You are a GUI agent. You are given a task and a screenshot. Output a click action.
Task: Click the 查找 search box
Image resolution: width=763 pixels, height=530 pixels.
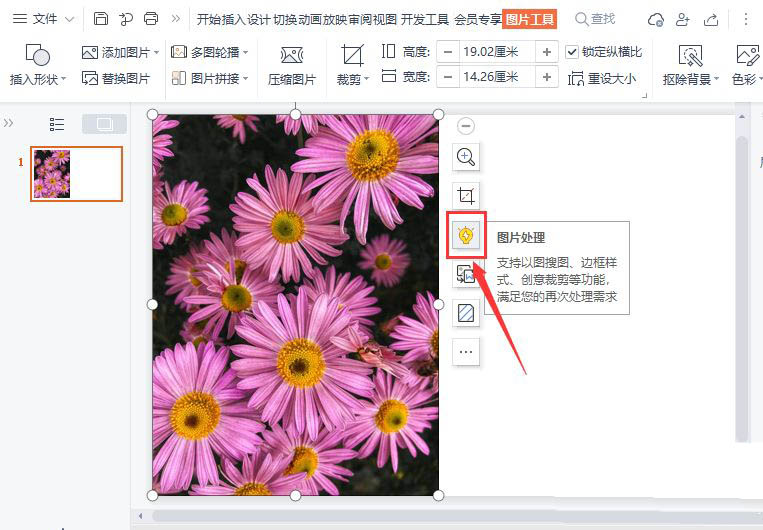coord(595,19)
